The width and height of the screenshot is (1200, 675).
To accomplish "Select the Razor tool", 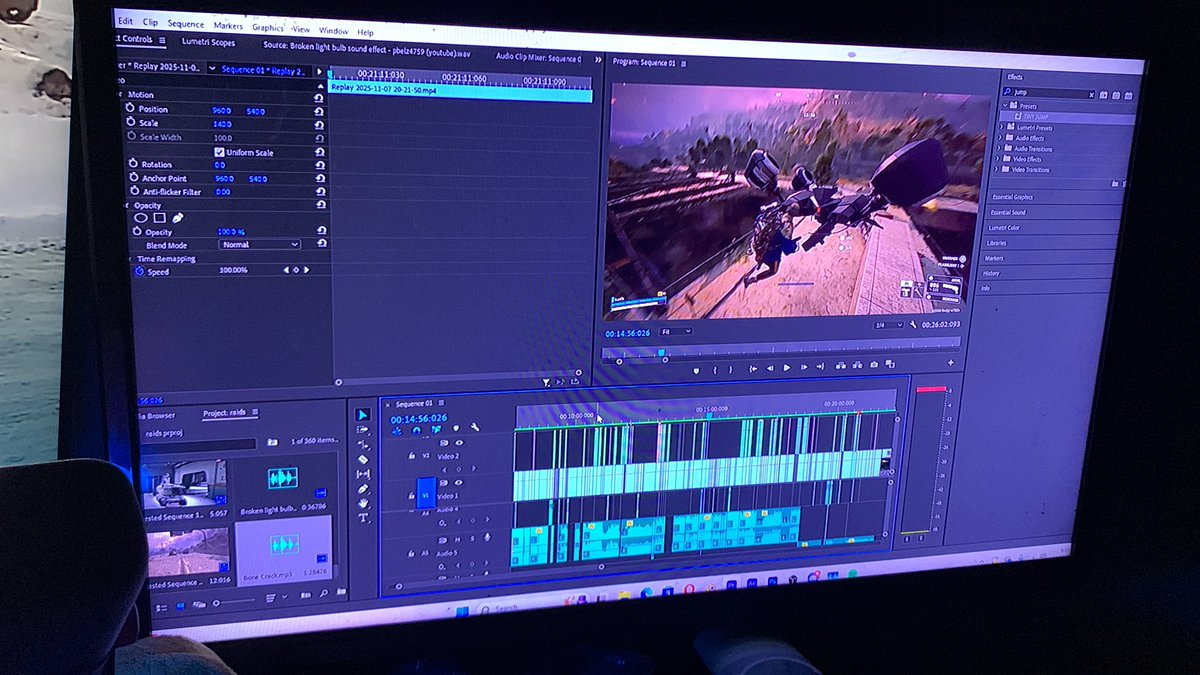I will coord(363,459).
